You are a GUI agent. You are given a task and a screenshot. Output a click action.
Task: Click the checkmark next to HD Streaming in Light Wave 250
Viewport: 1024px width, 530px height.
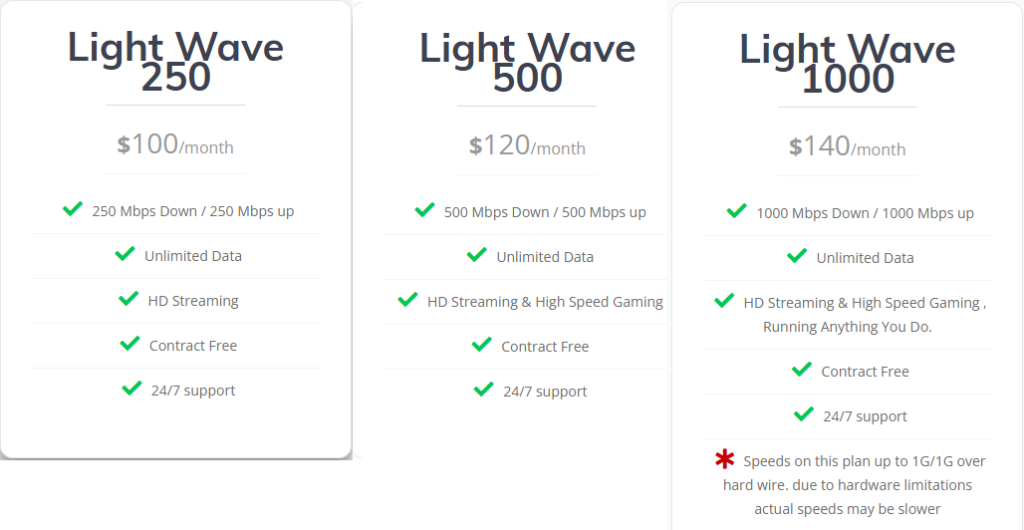[x=128, y=298]
